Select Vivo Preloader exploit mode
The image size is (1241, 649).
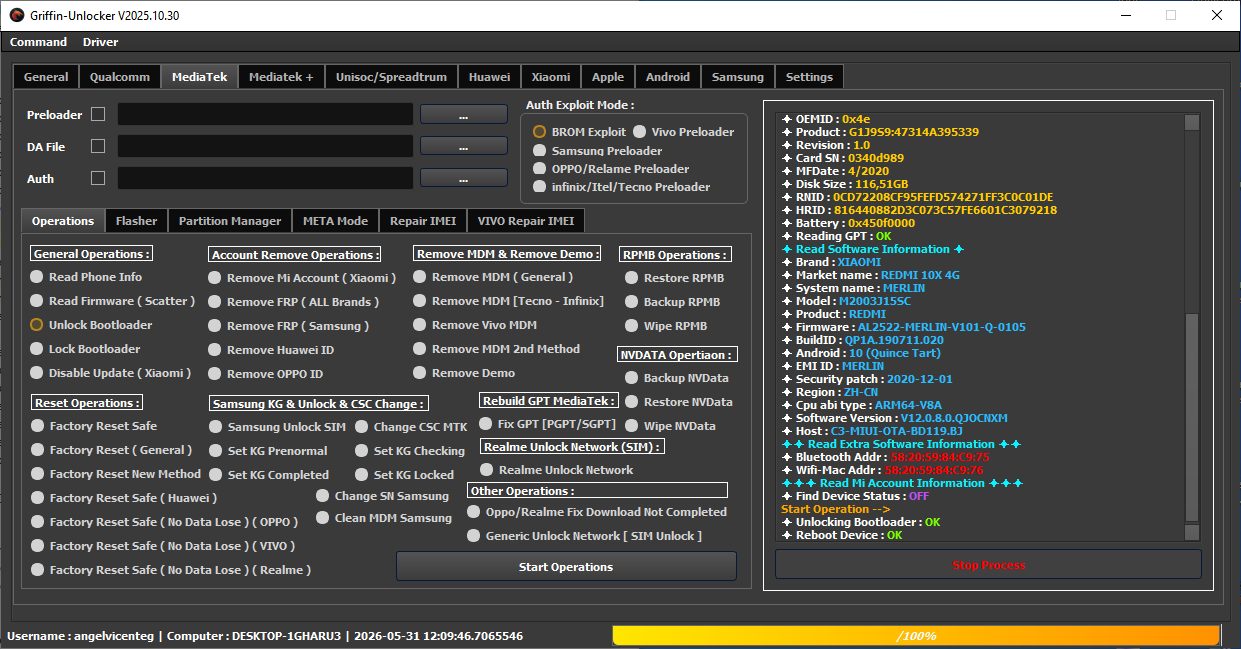coord(684,132)
